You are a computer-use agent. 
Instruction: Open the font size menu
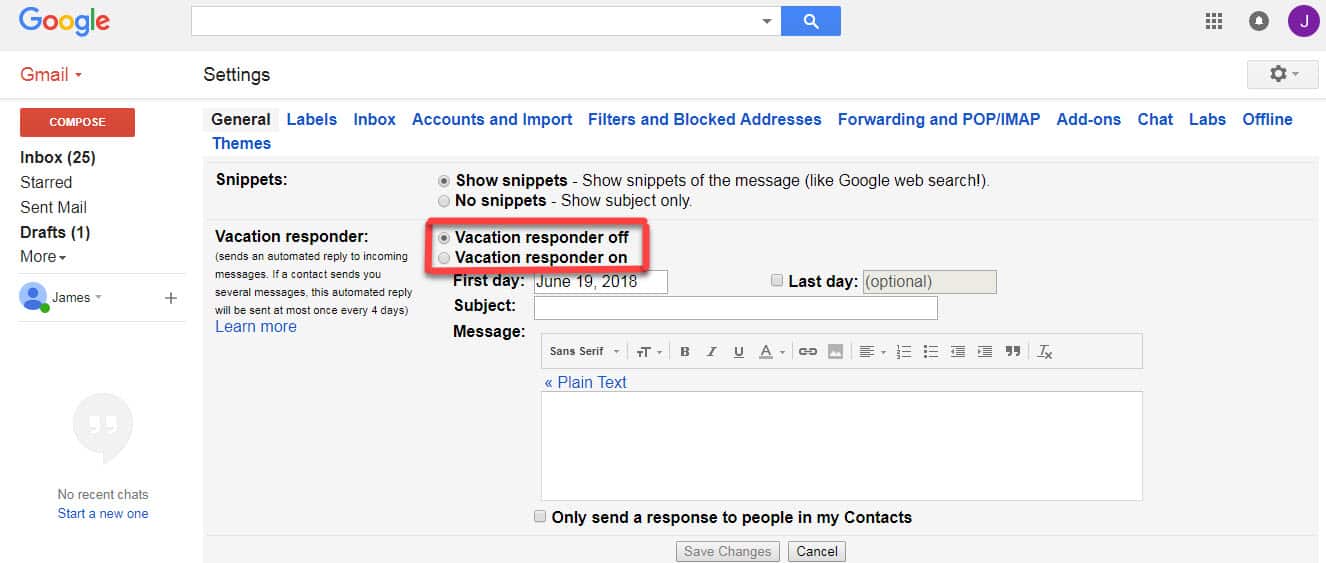(x=649, y=351)
